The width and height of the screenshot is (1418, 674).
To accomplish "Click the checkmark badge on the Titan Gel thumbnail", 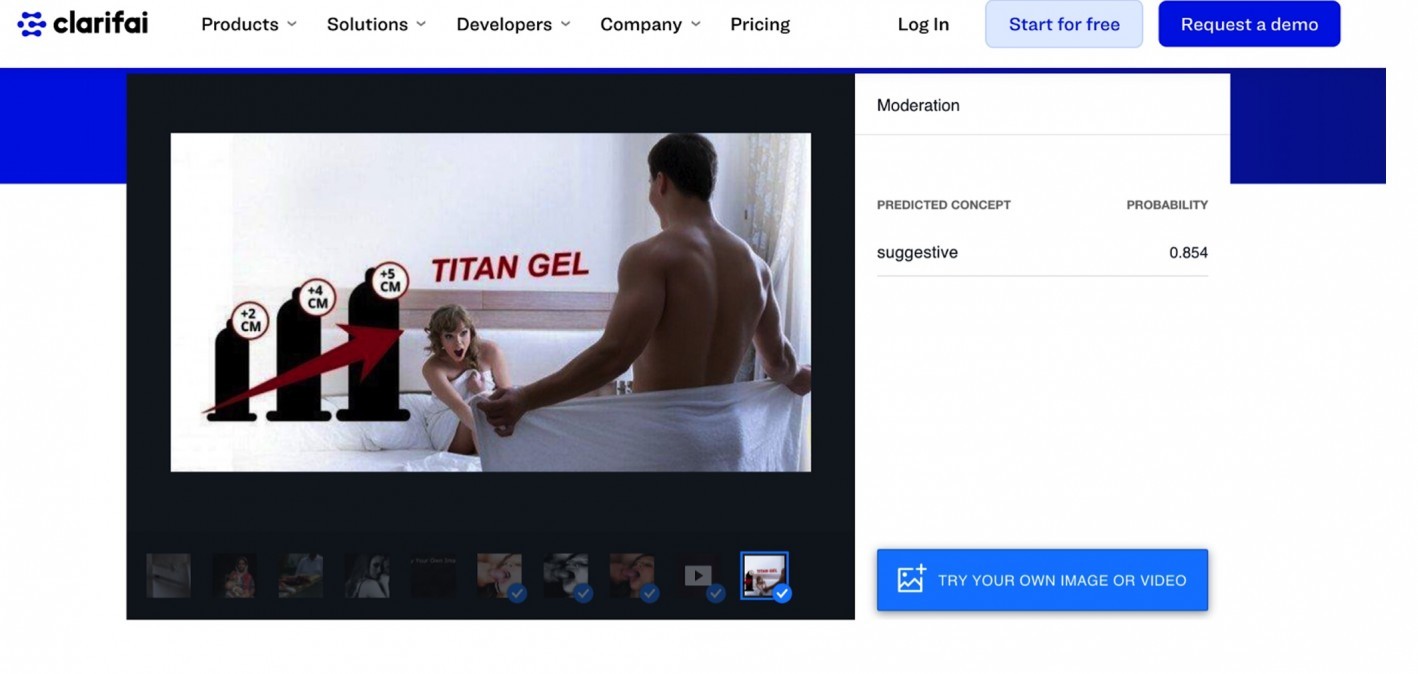I will (x=782, y=594).
